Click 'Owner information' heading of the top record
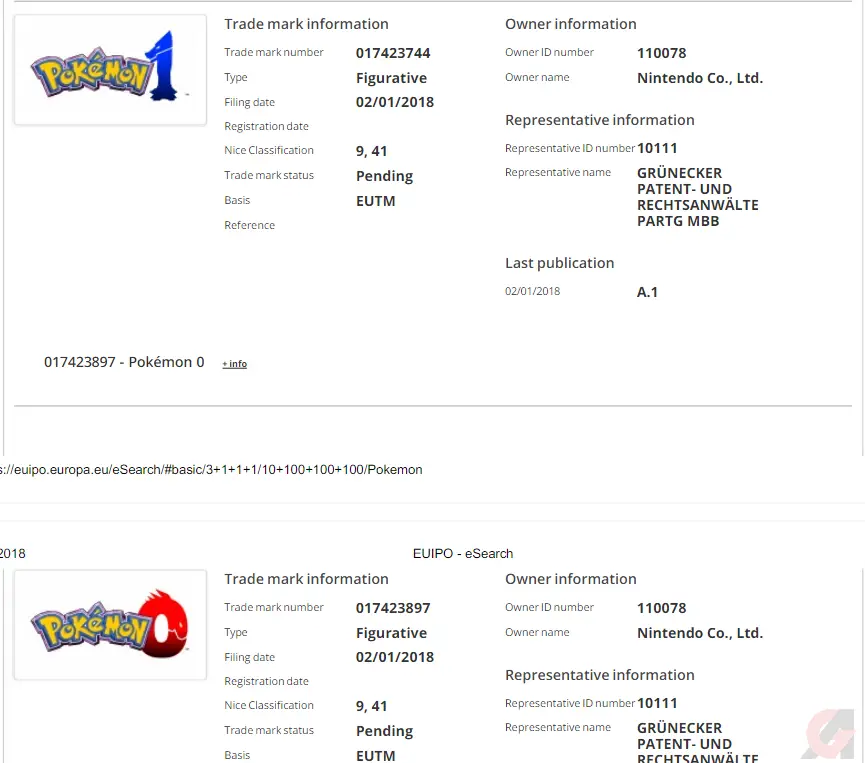 570,24
